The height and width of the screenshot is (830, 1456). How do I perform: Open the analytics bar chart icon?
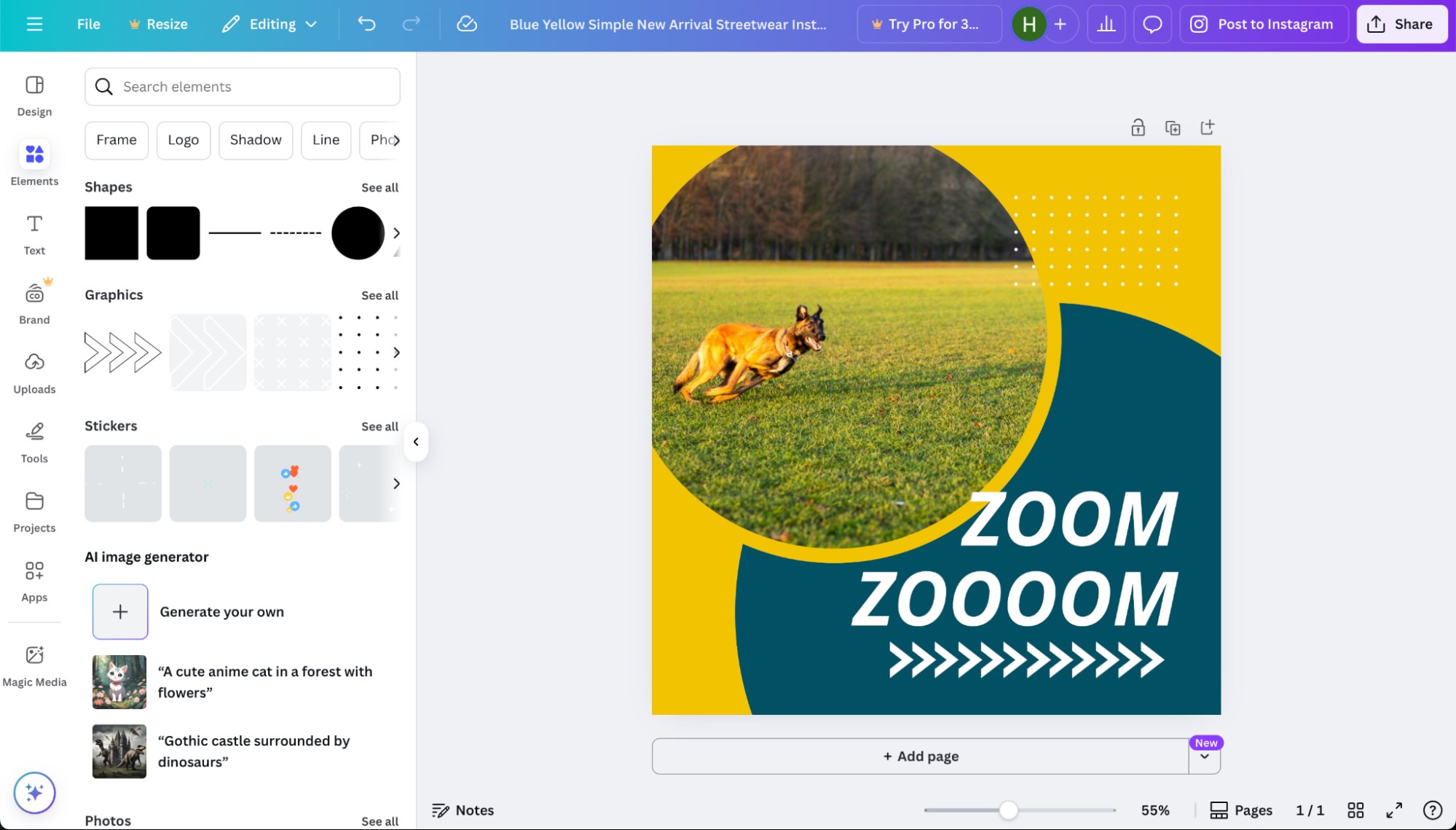1106,24
